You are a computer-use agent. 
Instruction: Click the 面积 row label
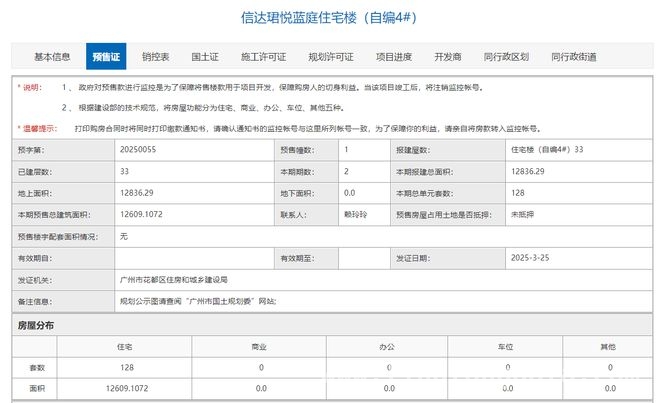coord(37,388)
